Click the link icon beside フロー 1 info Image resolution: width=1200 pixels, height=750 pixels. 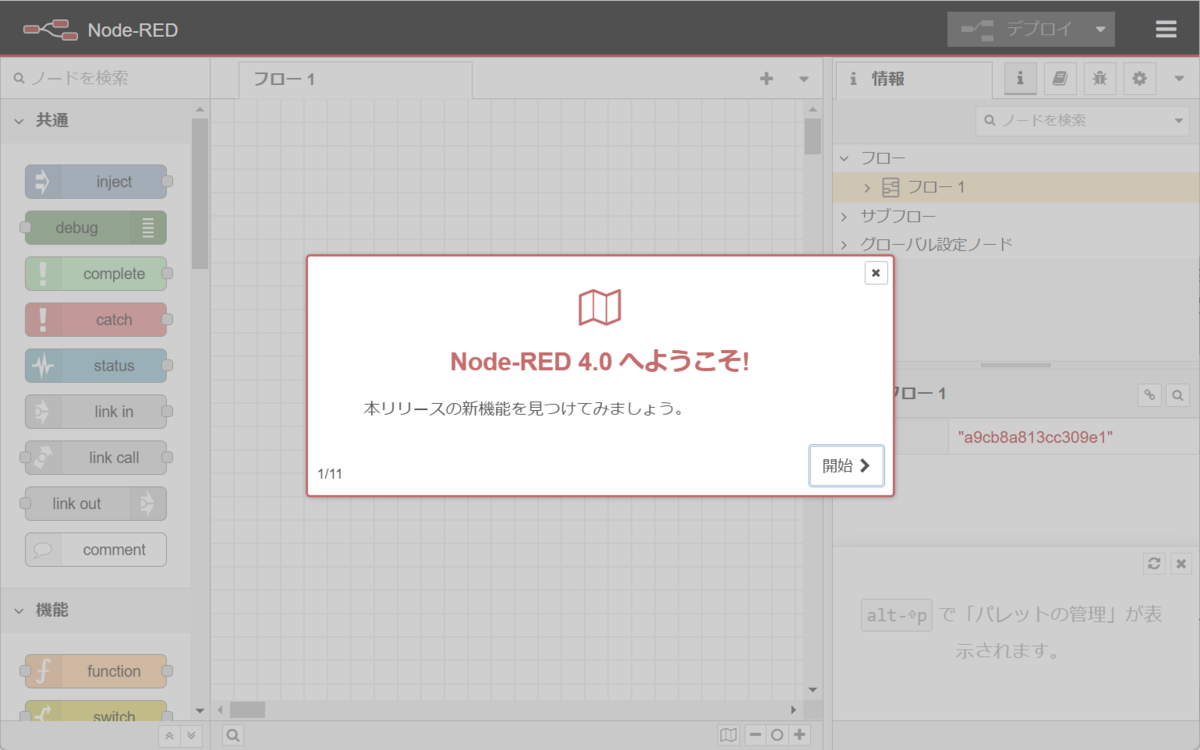[1150, 395]
